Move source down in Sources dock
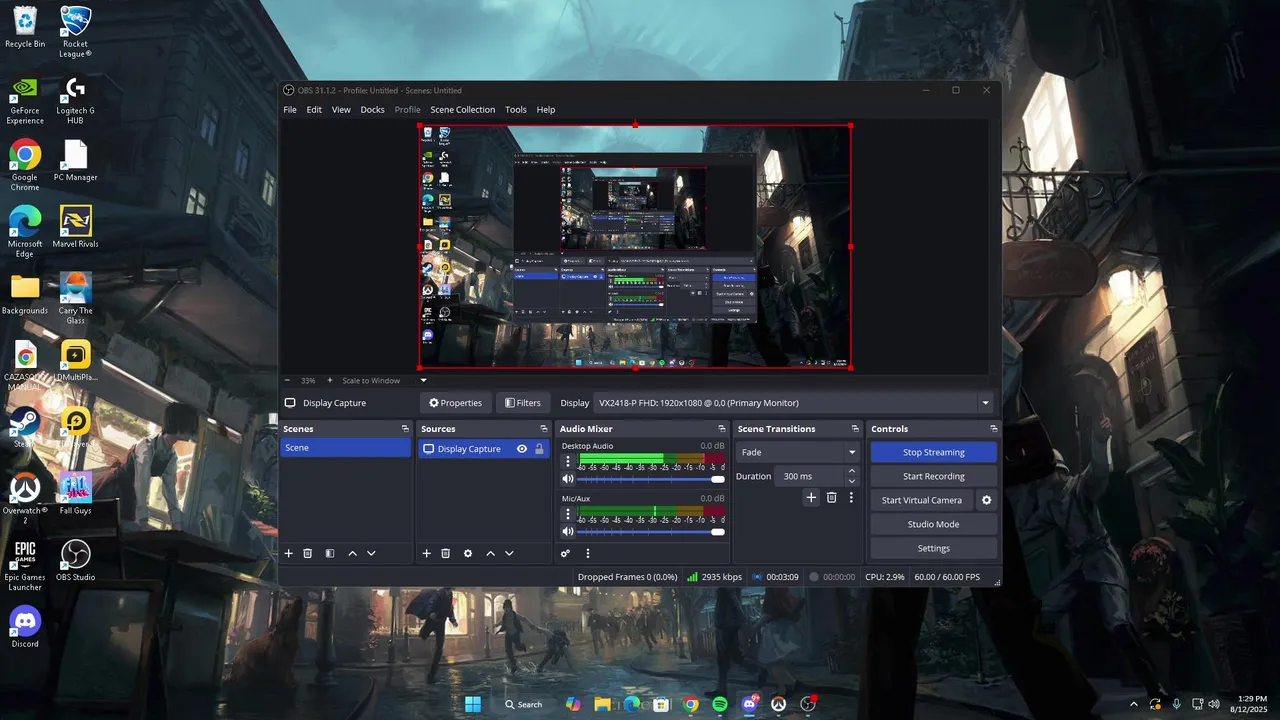 pyautogui.click(x=509, y=553)
